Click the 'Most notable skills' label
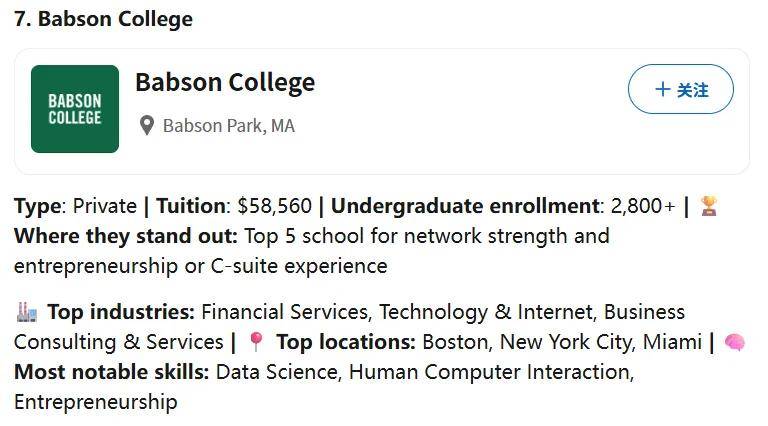 coord(112,372)
